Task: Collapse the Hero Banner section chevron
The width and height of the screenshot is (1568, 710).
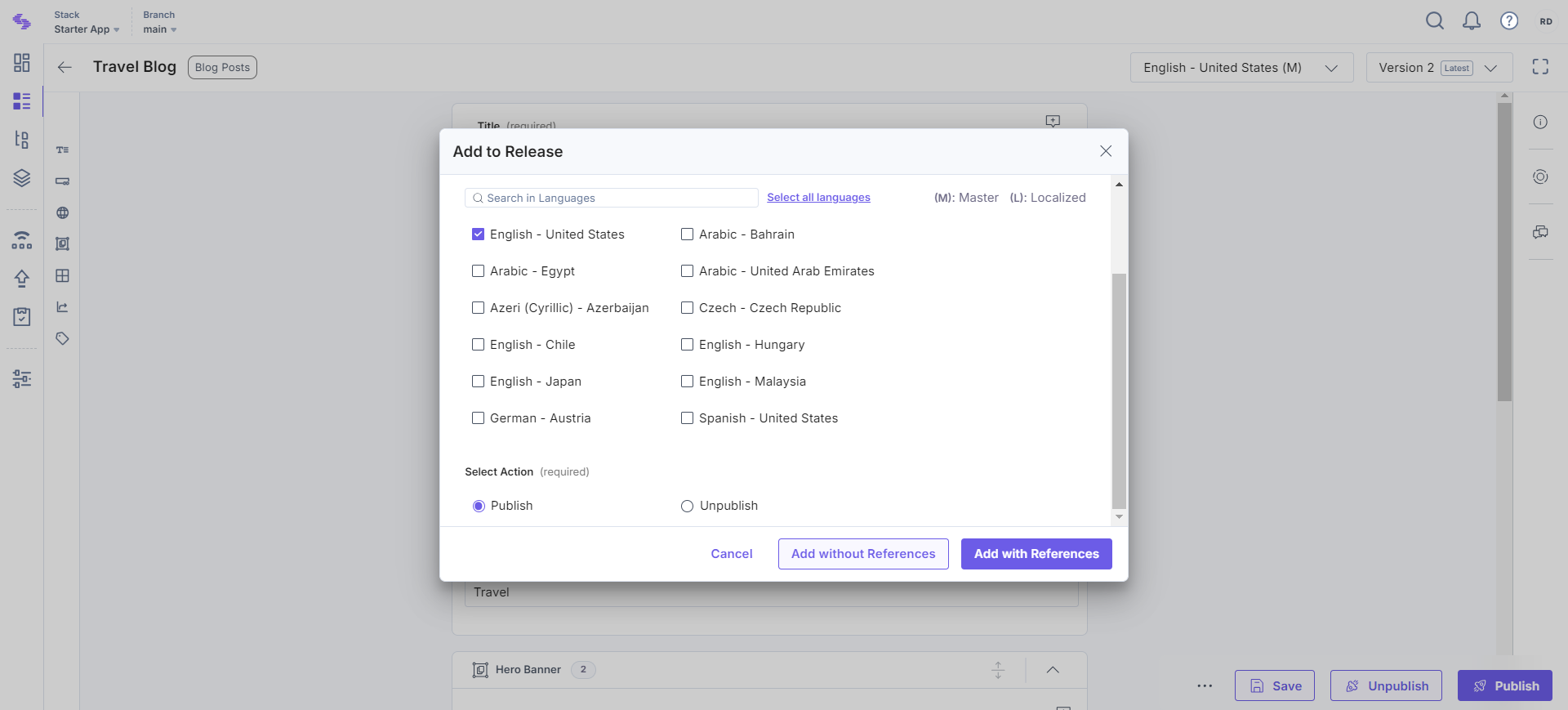Action: [x=1053, y=670]
